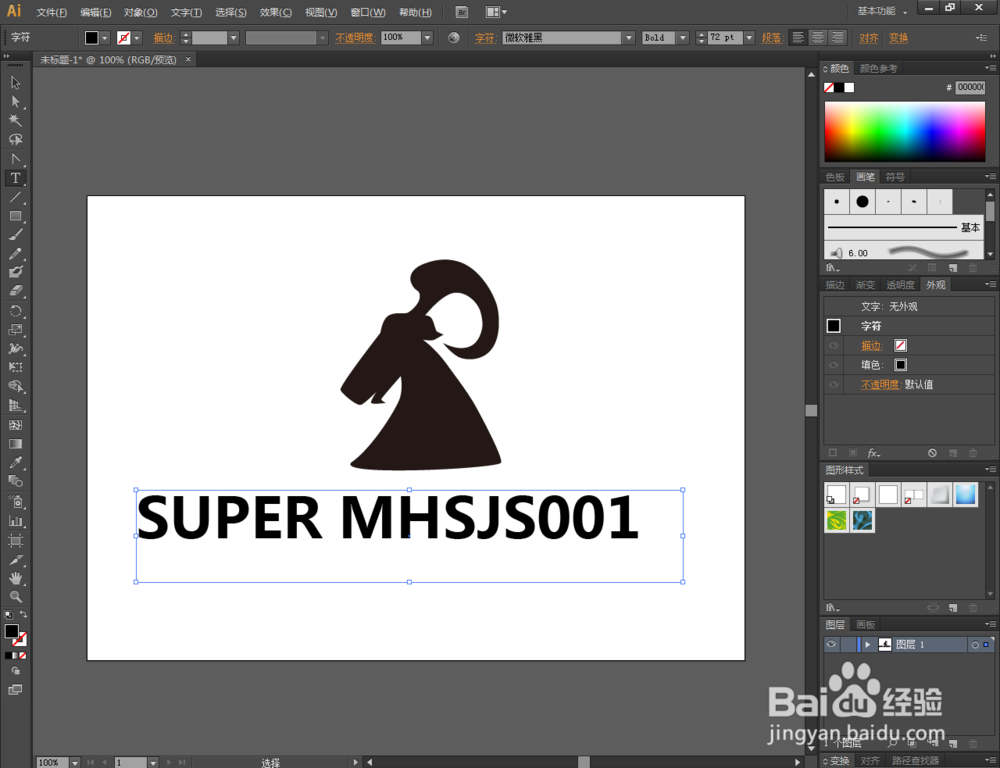Click the swap fill and stroke arrows
1000x768 pixels.
(24, 614)
